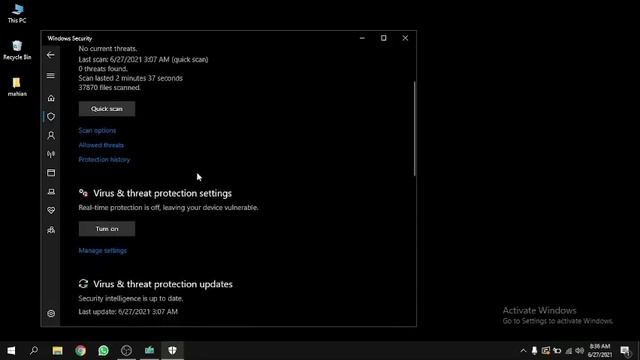Open the Allowed threats link
640x360 pixels.
coord(101,145)
